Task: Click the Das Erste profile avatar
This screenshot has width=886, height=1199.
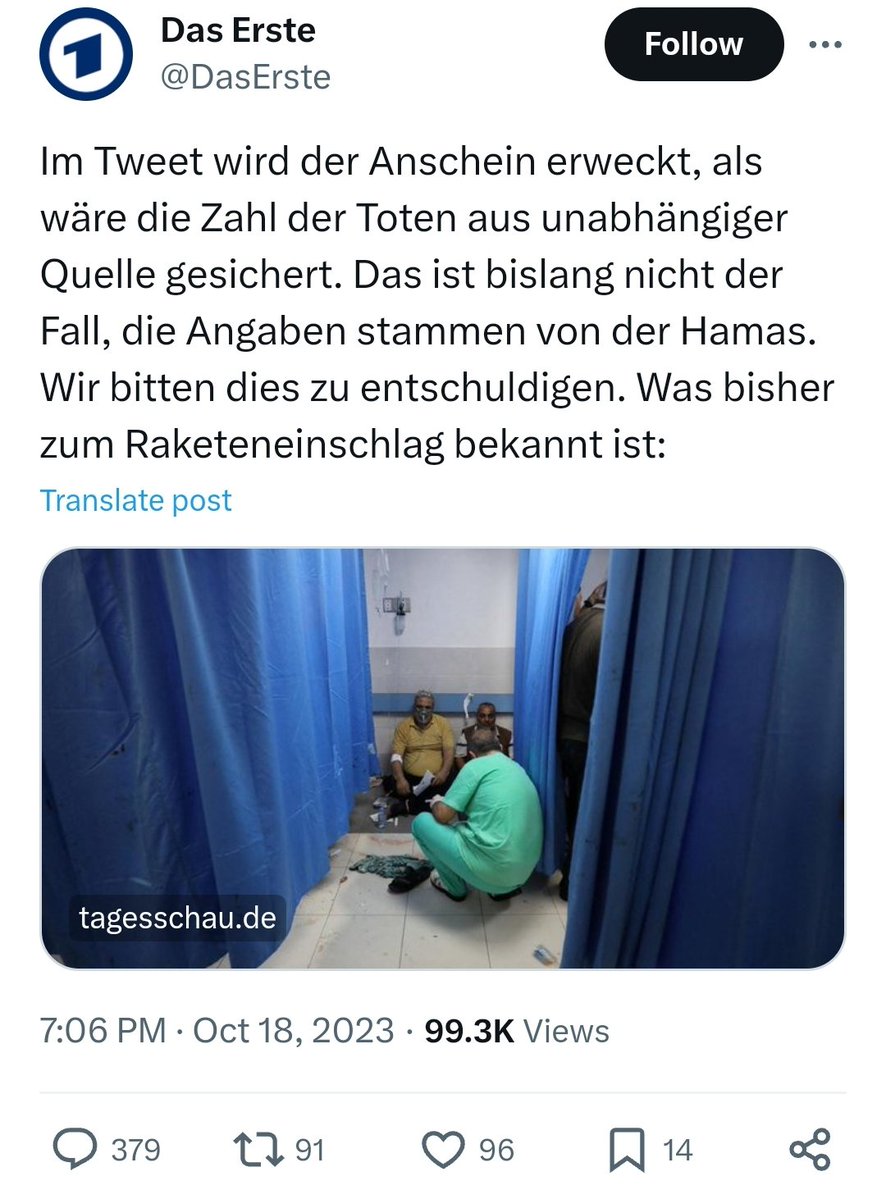Action: point(86,54)
